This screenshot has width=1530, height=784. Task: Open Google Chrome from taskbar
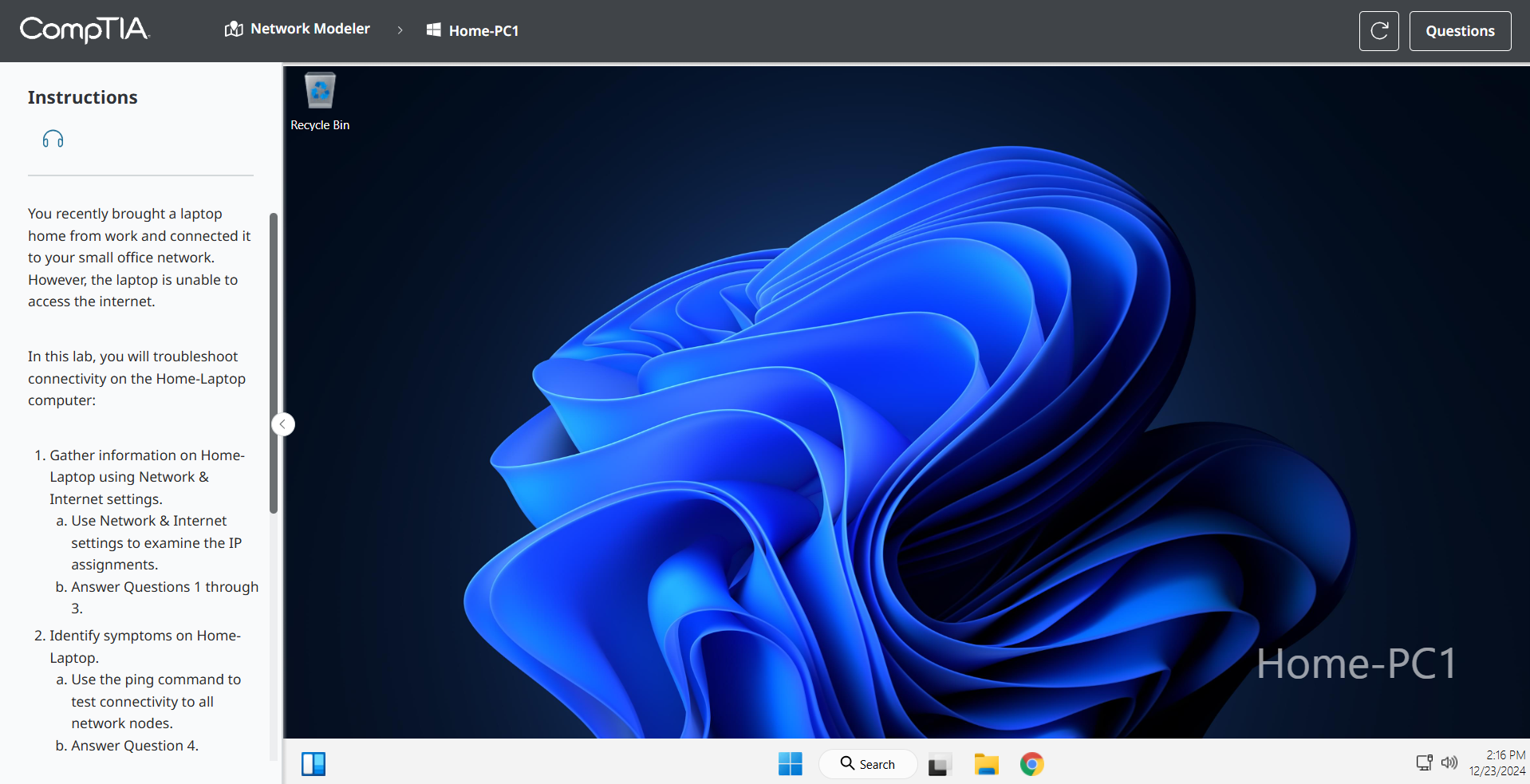point(1031,764)
